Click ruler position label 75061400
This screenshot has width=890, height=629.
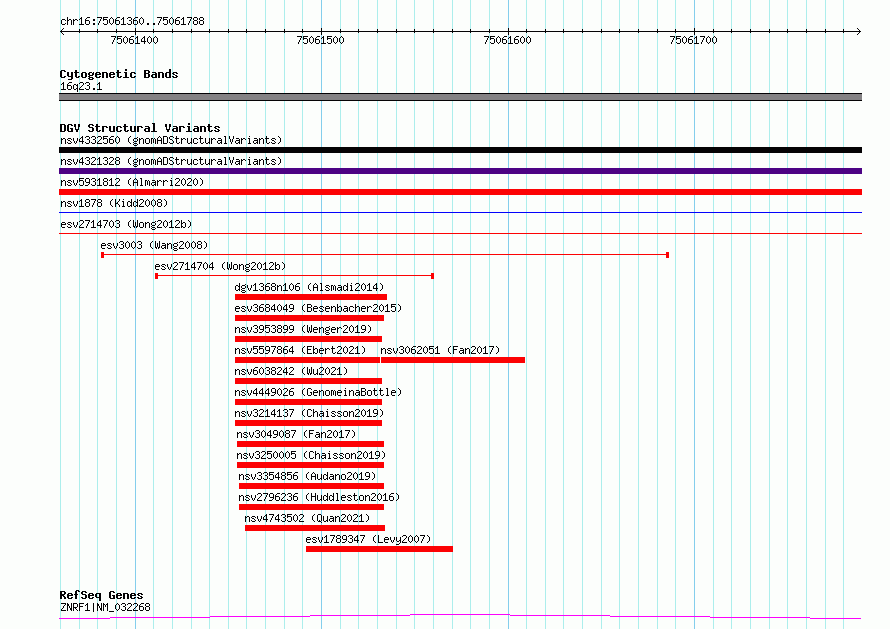click(135, 40)
